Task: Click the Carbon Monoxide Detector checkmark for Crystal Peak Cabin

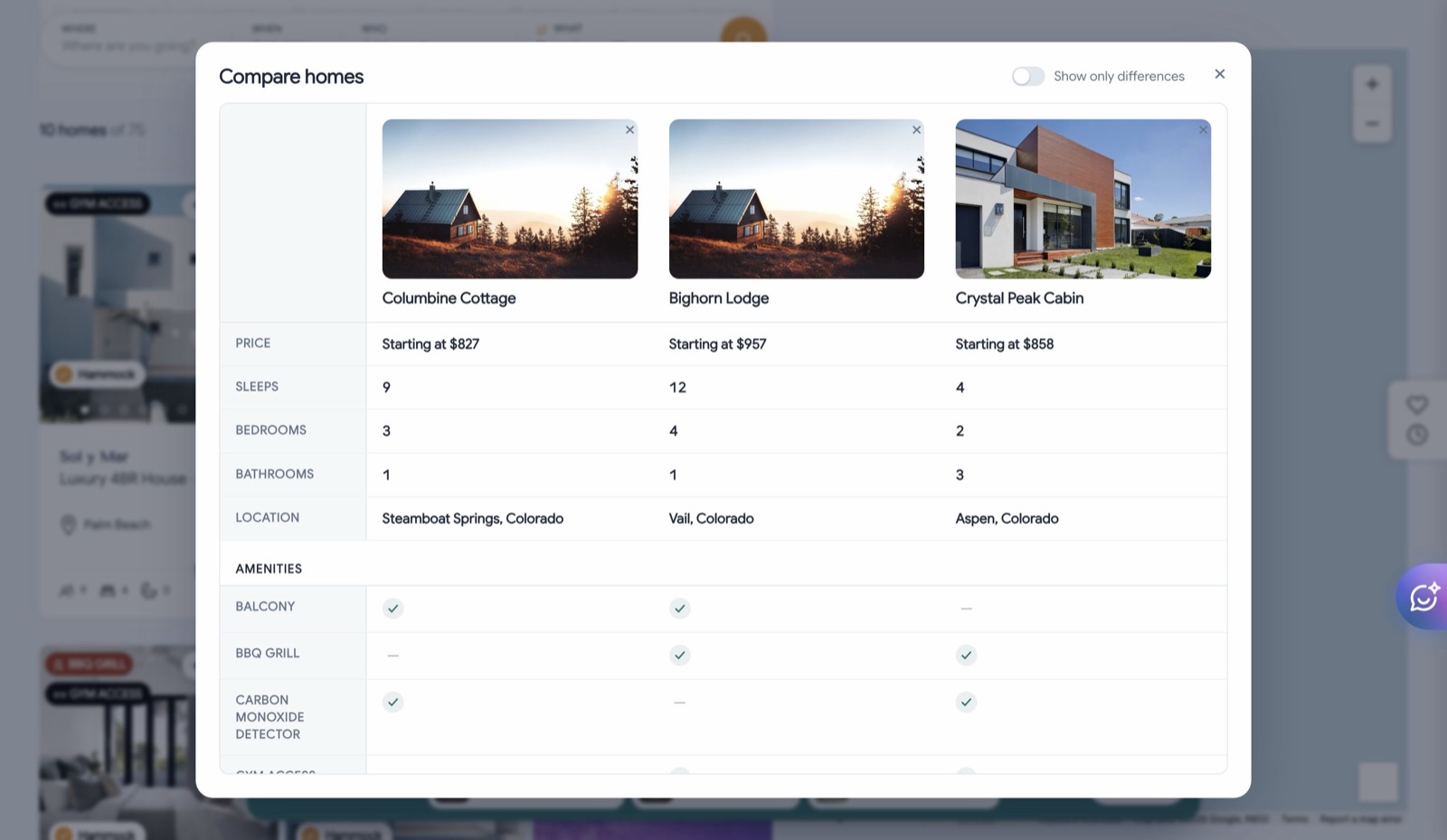Action: [x=967, y=703]
